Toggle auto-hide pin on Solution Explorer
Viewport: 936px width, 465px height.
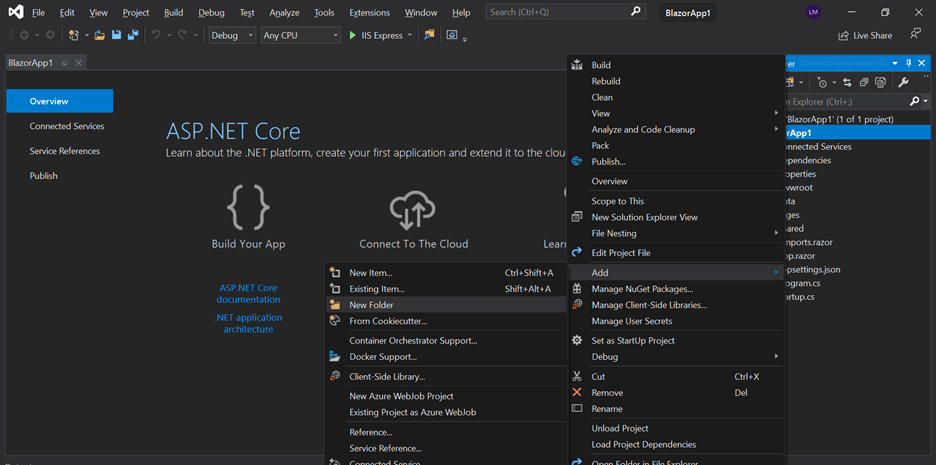(x=909, y=63)
